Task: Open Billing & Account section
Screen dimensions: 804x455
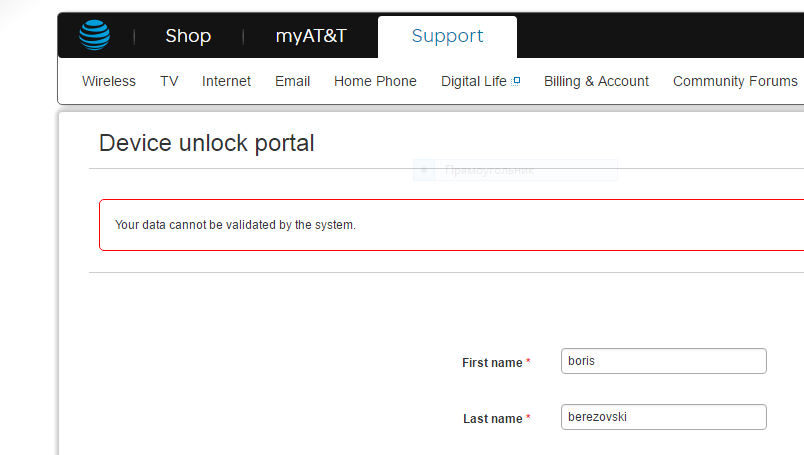Action: (x=596, y=81)
